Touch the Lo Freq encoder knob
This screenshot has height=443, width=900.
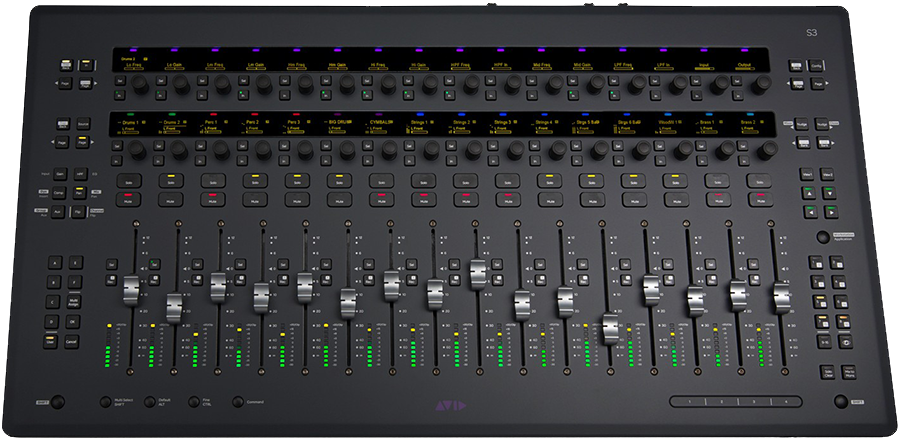pyautogui.click(x=139, y=85)
